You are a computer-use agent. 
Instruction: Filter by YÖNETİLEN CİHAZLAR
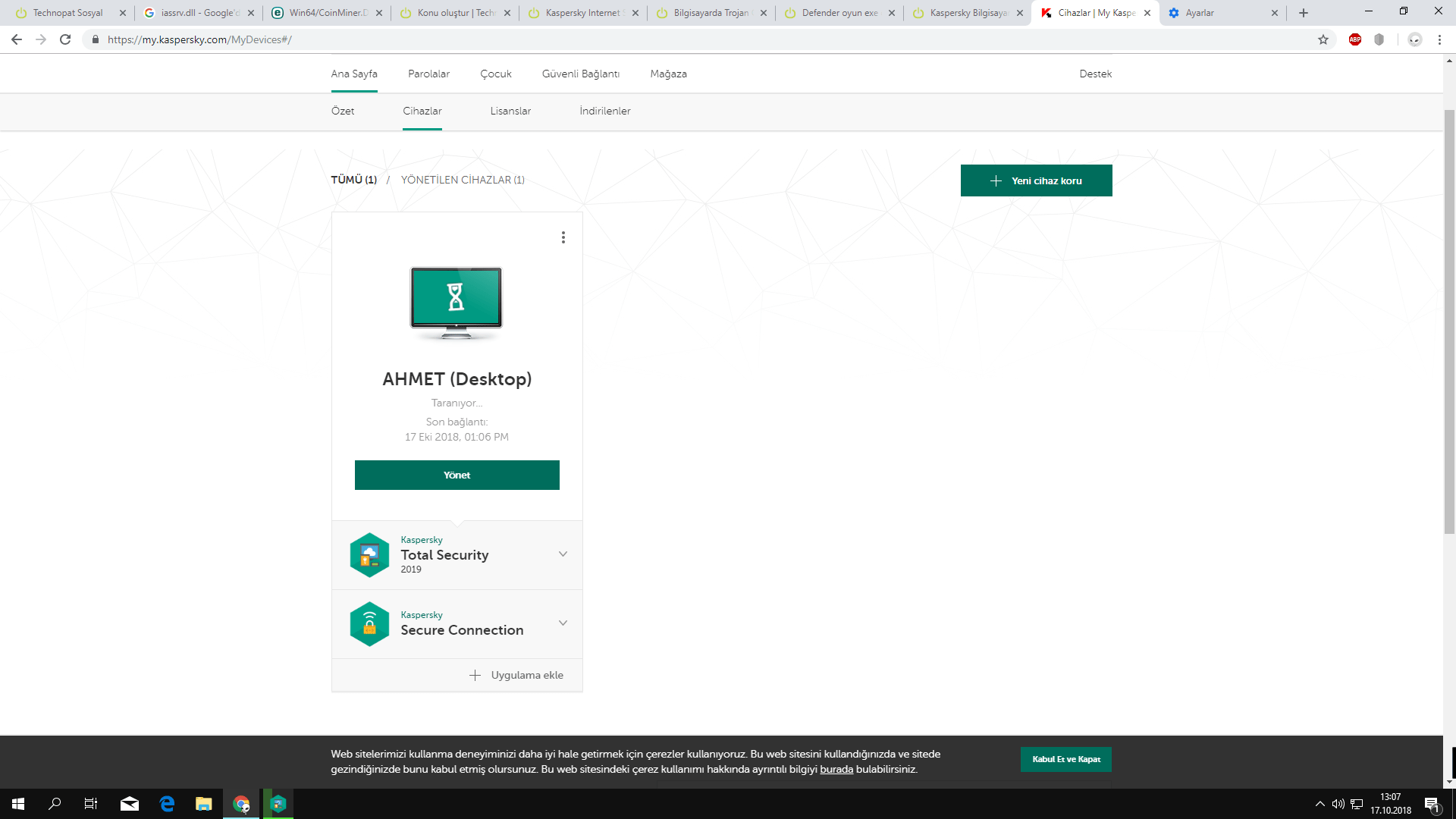(x=463, y=180)
